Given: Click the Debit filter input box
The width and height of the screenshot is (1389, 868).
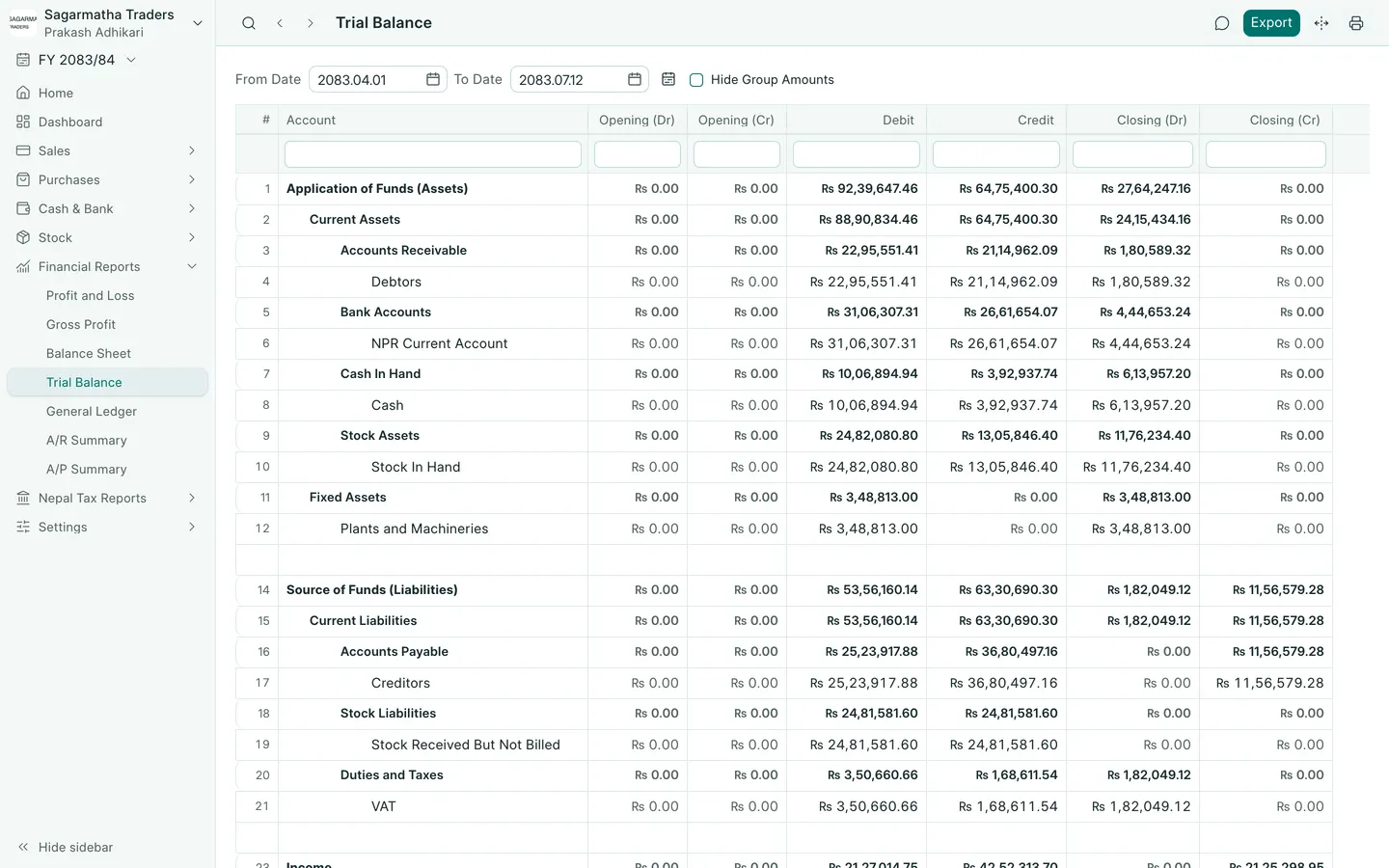Looking at the screenshot, I should click(x=857, y=154).
